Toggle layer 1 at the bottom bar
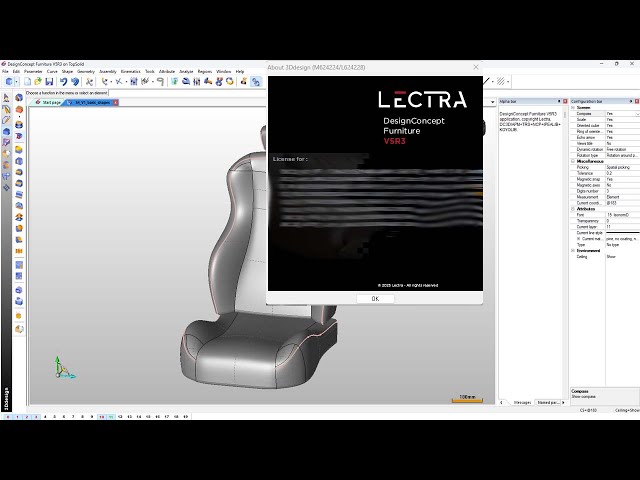This screenshot has height=480, width=640. [17, 417]
